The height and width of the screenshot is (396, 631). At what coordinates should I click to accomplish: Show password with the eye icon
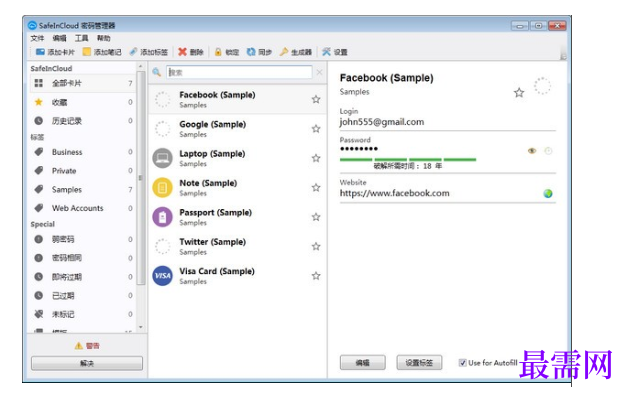(532, 151)
